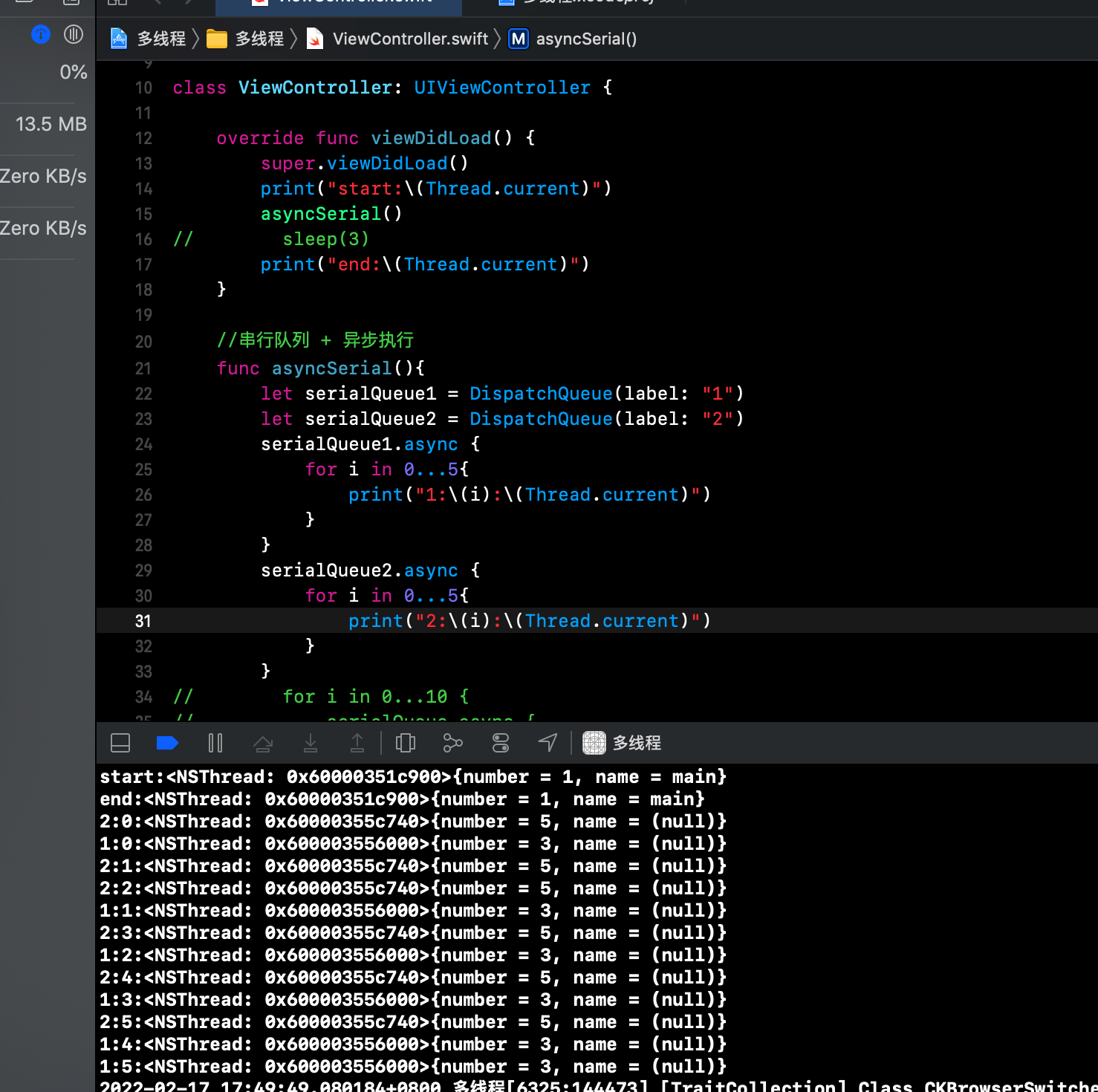The image size is (1098, 1092).
Task: Click print("2:\(i)...") on line 31
Action: coord(530,621)
